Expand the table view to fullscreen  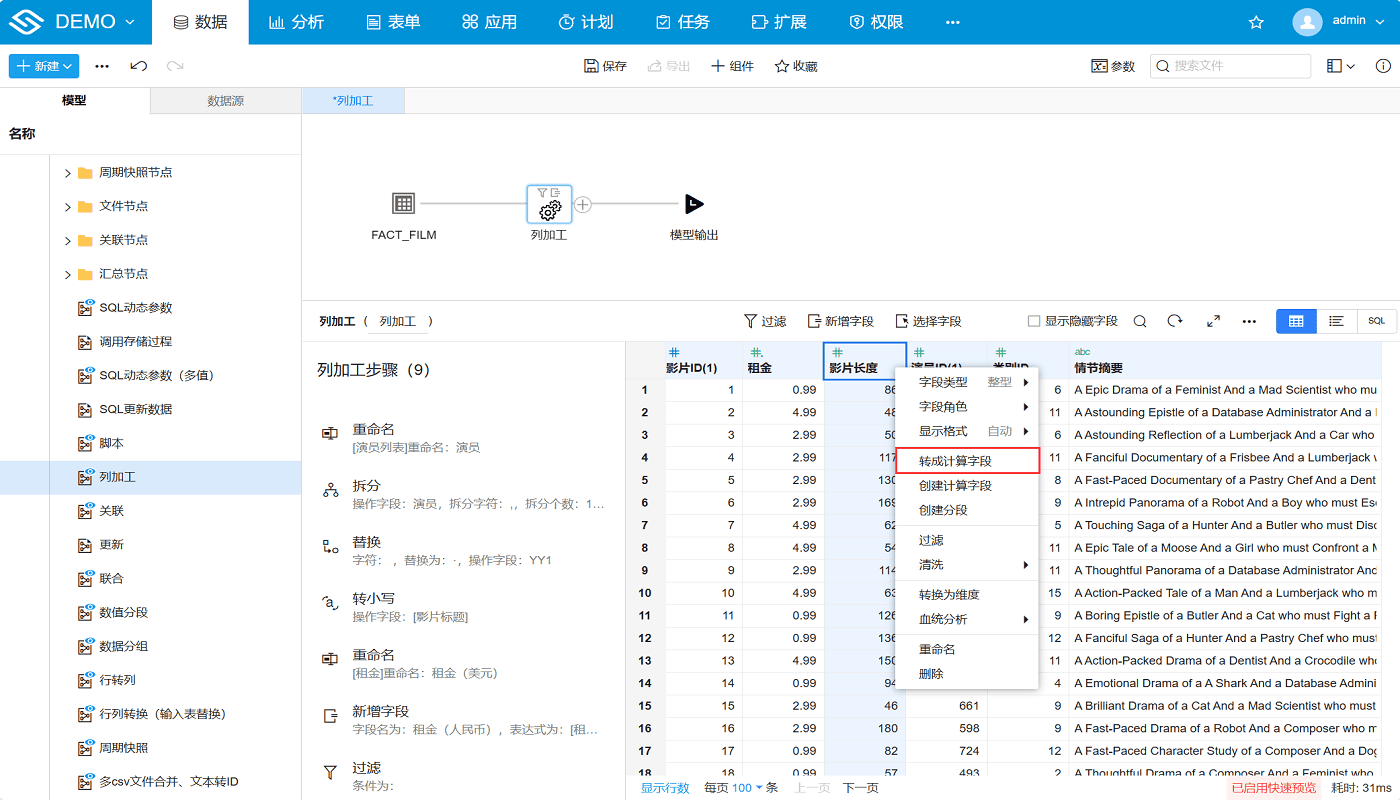1214,321
